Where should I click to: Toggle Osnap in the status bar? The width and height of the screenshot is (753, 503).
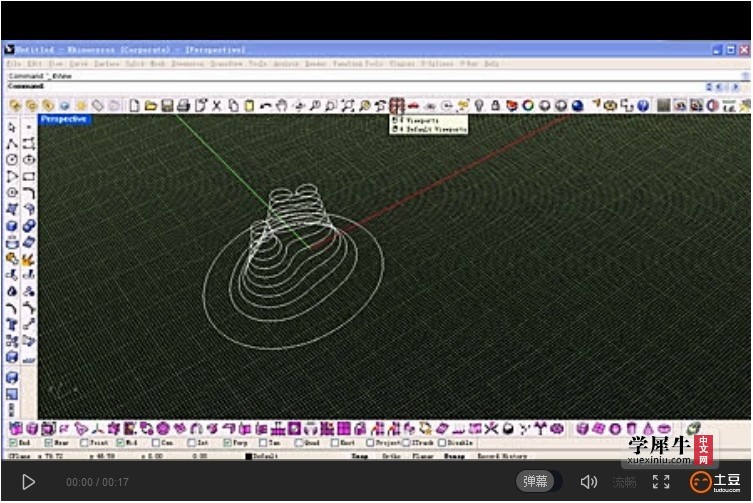(454, 456)
